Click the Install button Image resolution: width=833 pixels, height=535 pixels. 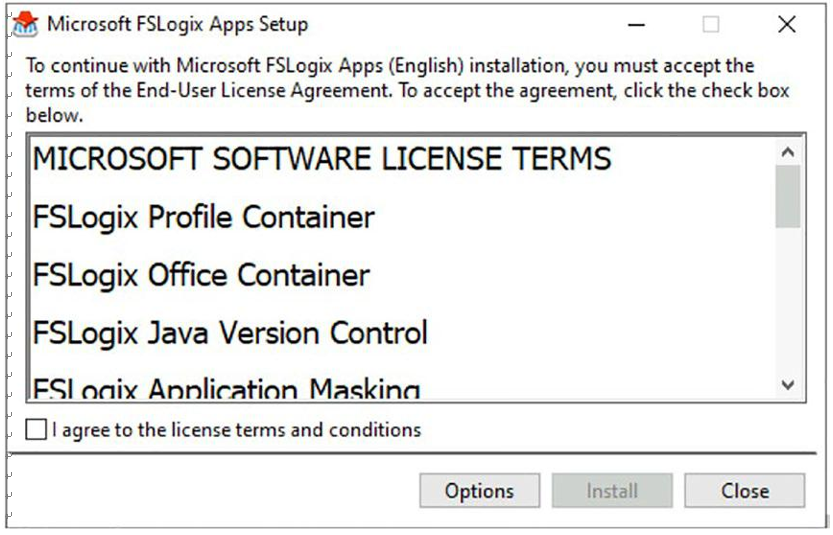tap(612, 491)
